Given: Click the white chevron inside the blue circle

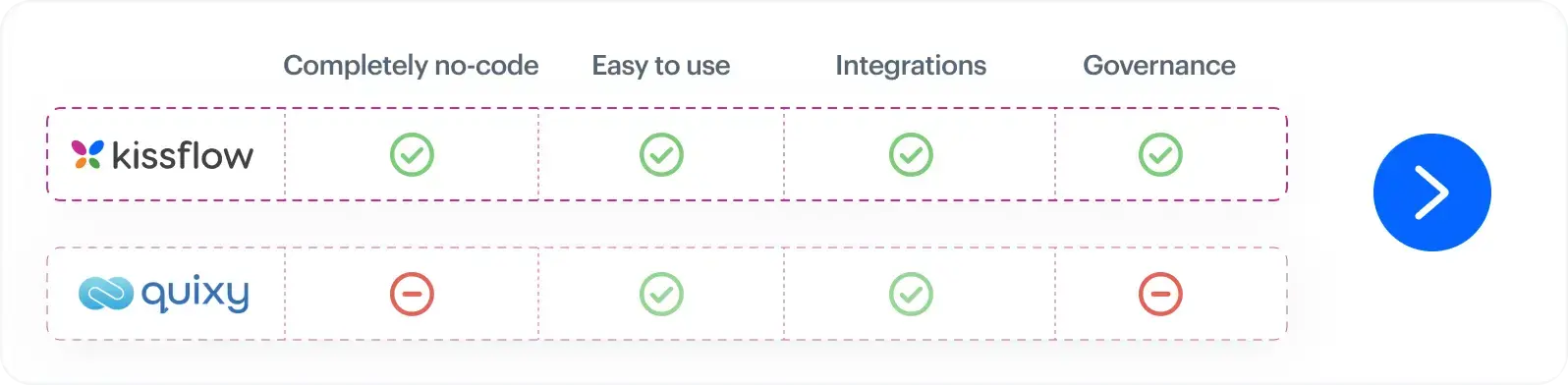Looking at the screenshot, I should (1432, 192).
